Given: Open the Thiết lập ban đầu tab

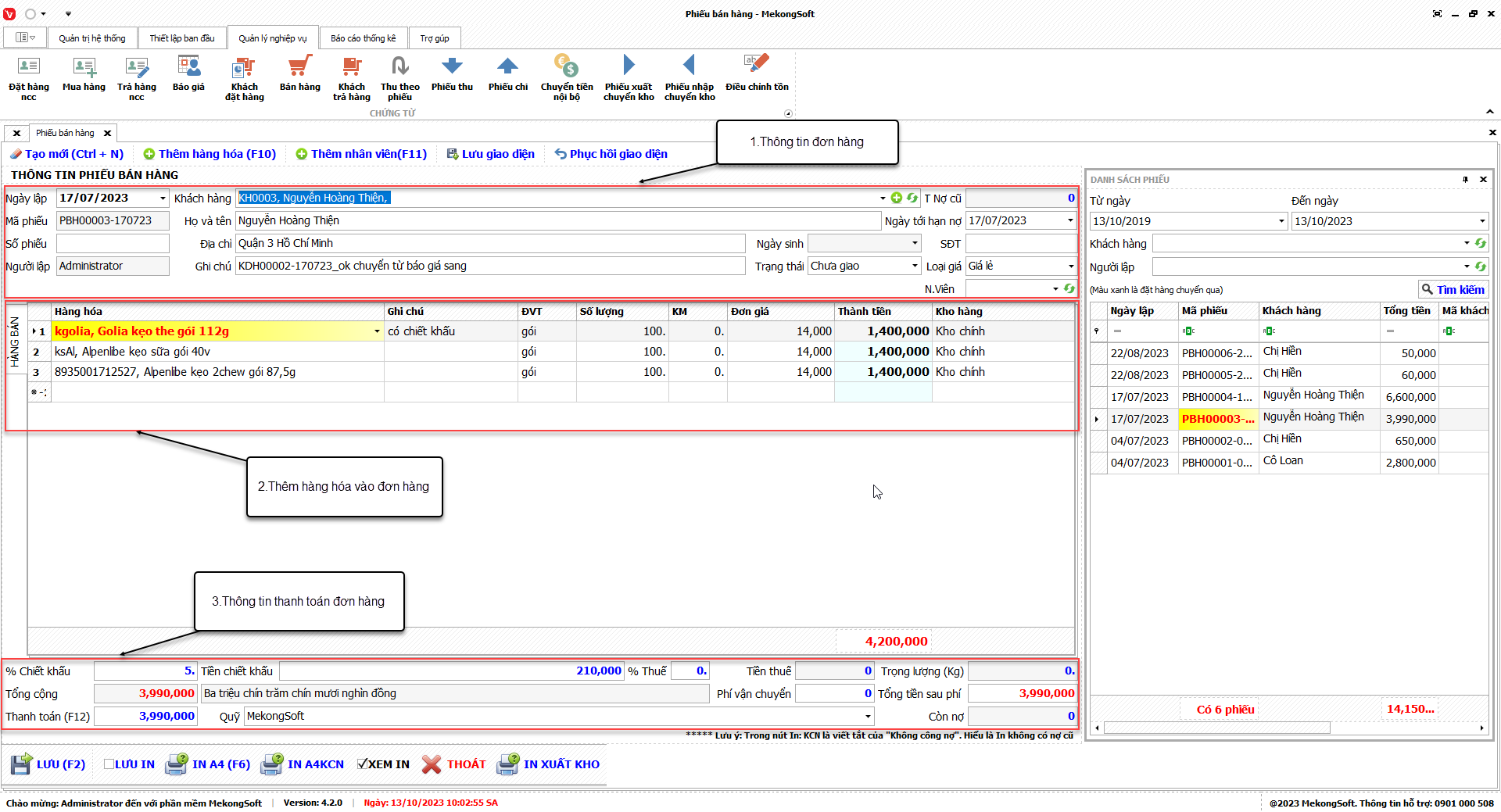Looking at the screenshot, I should pos(181,38).
